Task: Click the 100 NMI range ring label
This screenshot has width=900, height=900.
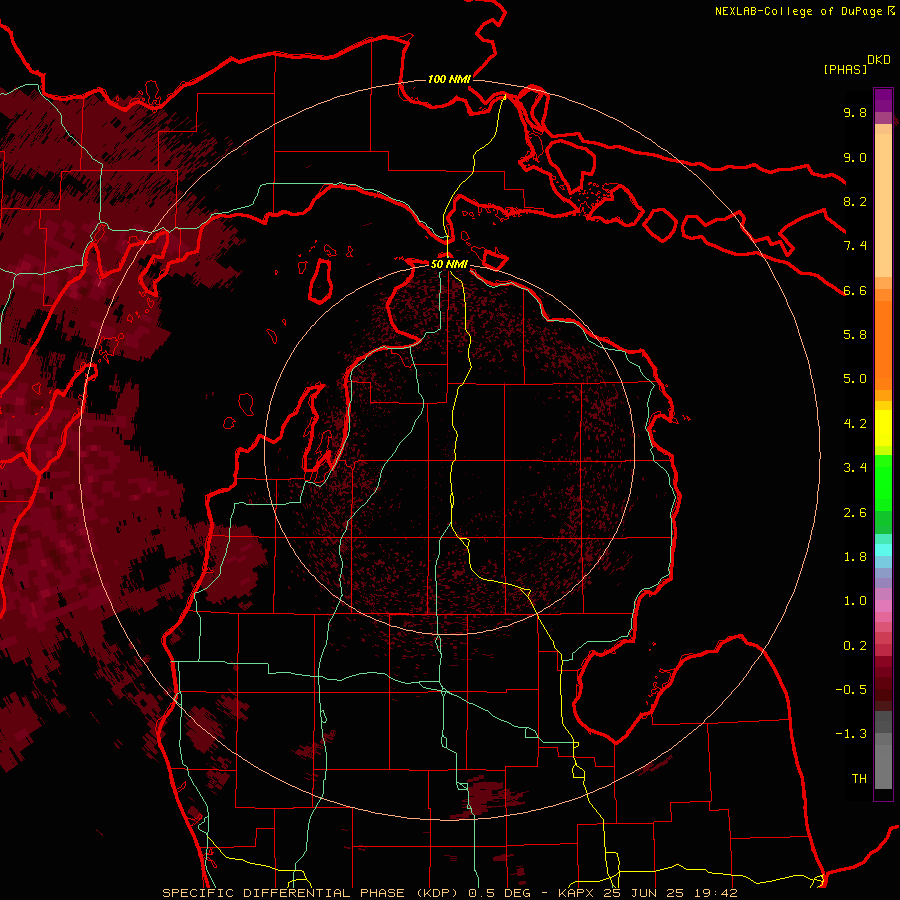Action: (449, 79)
